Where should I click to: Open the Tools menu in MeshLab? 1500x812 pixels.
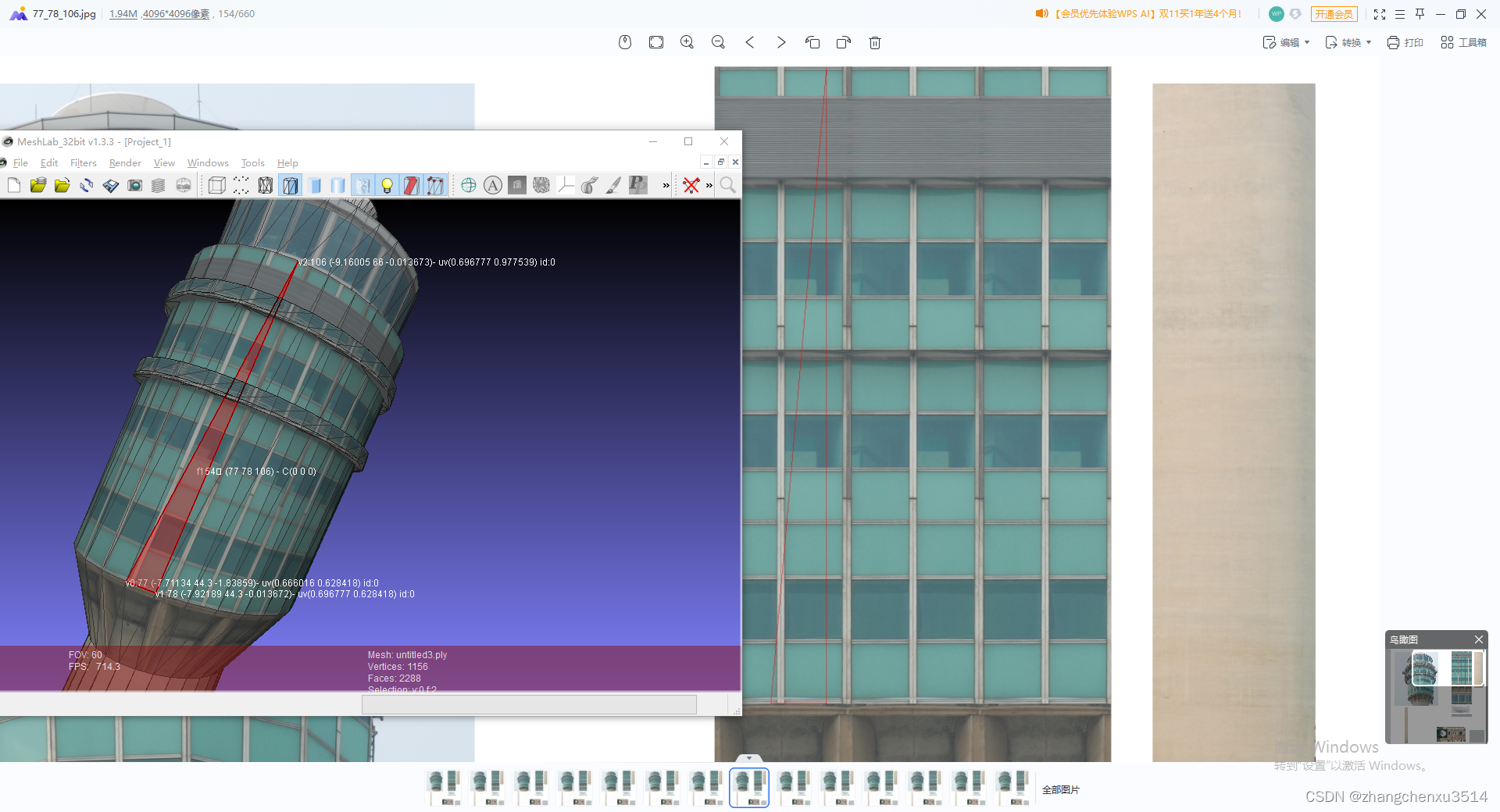(252, 163)
